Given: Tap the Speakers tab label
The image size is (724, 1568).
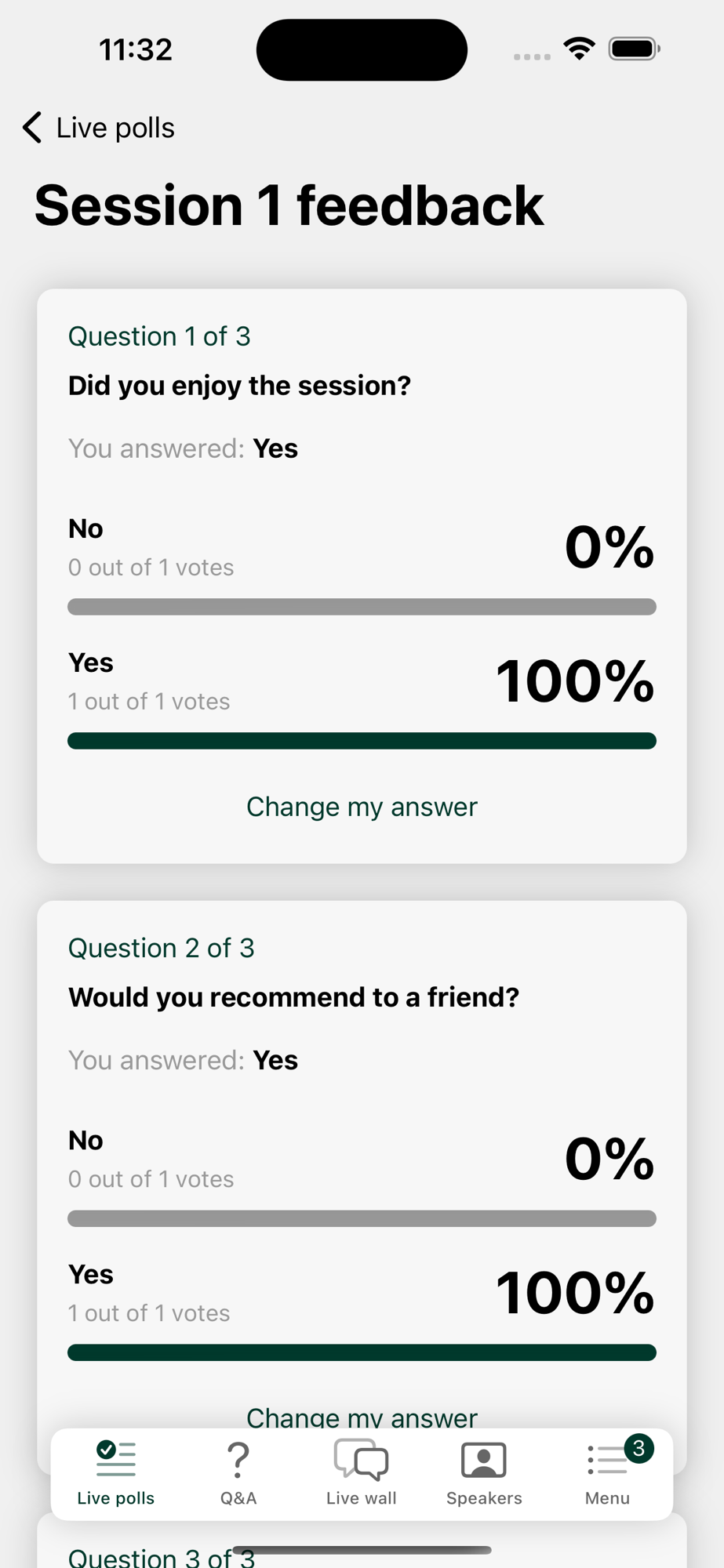Looking at the screenshot, I should 484,1498.
